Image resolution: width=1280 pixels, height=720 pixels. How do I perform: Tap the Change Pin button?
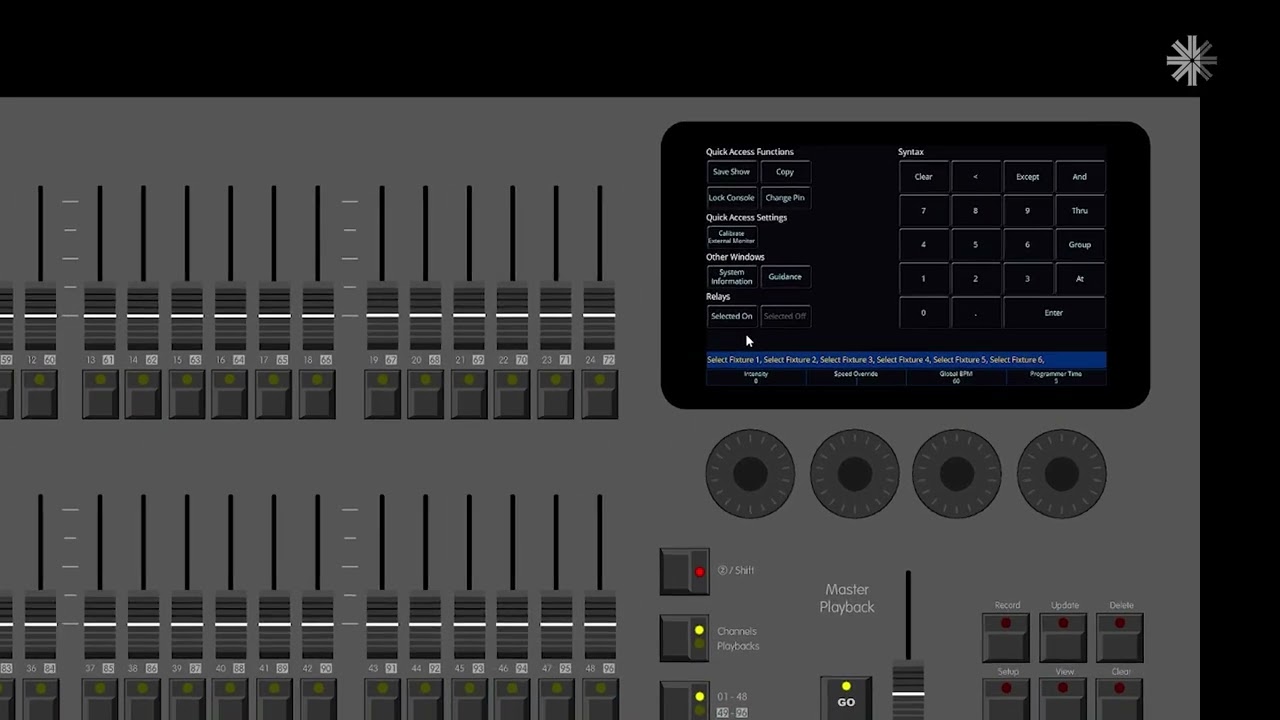(x=785, y=198)
